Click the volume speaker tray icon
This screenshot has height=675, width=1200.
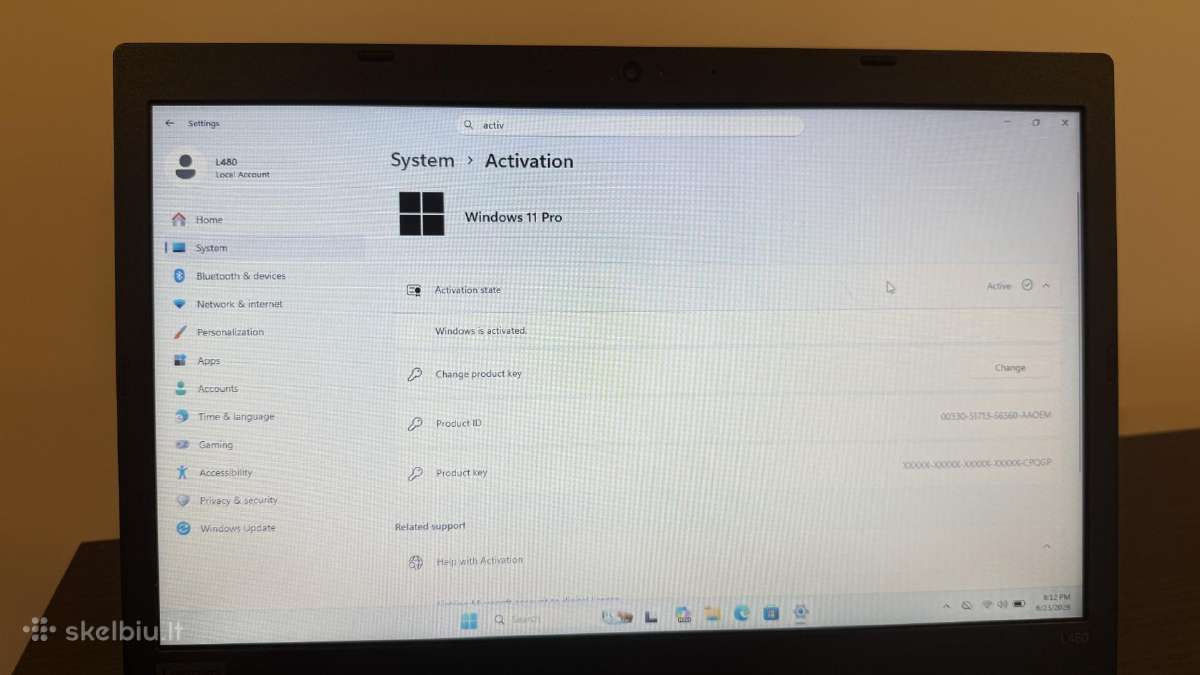[1002, 604]
